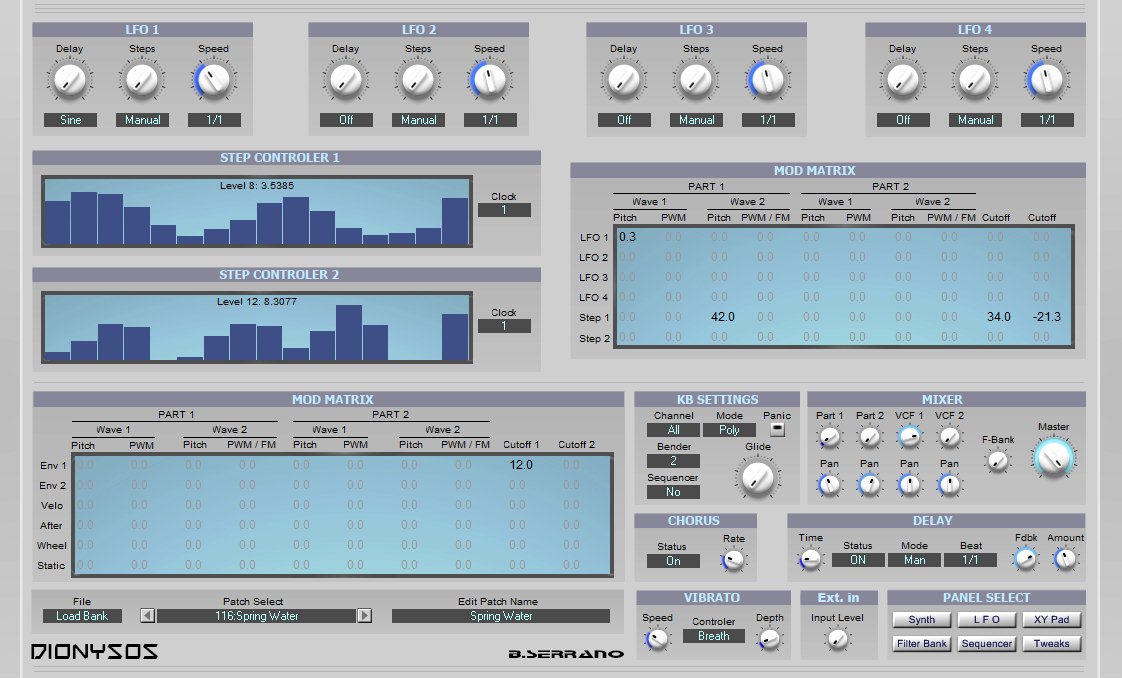This screenshot has height=678, width=1122.
Task: Click the Mixer VCF 1 level knob
Action: point(909,436)
